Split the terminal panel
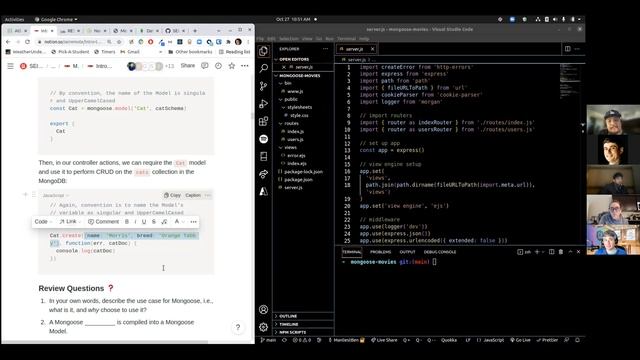The height and width of the screenshot is (360, 640). (551, 252)
